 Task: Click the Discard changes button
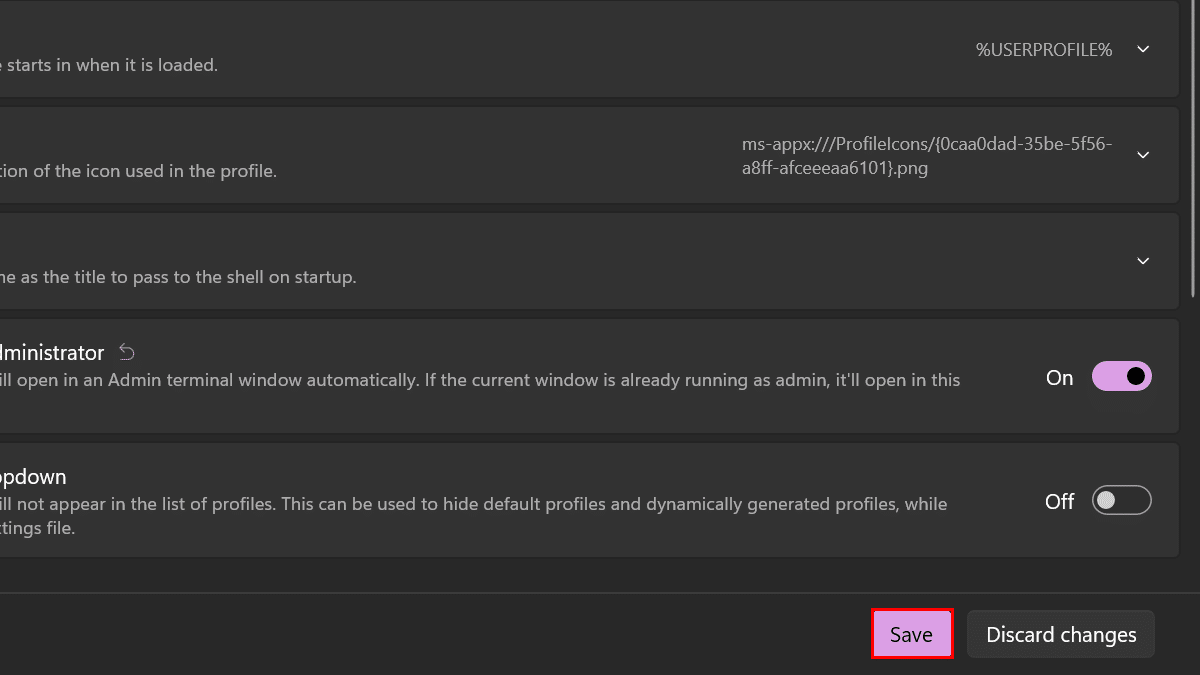(1061, 634)
